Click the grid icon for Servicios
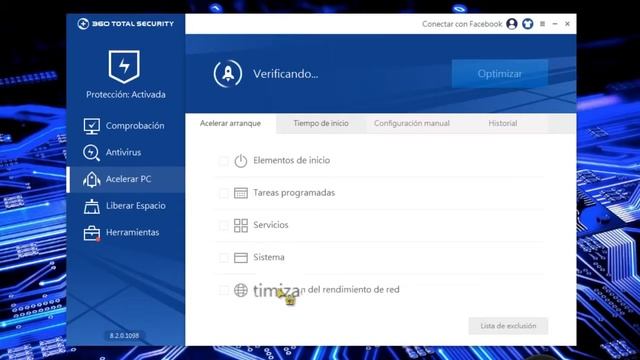Viewport: 640px width, 360px height. coord(240,225)
